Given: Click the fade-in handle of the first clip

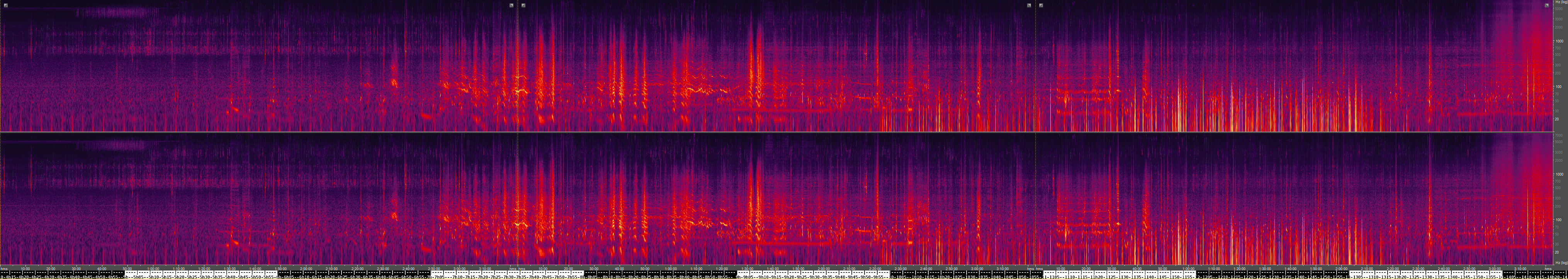Looking at the screenshot, I should click(5, 5).
